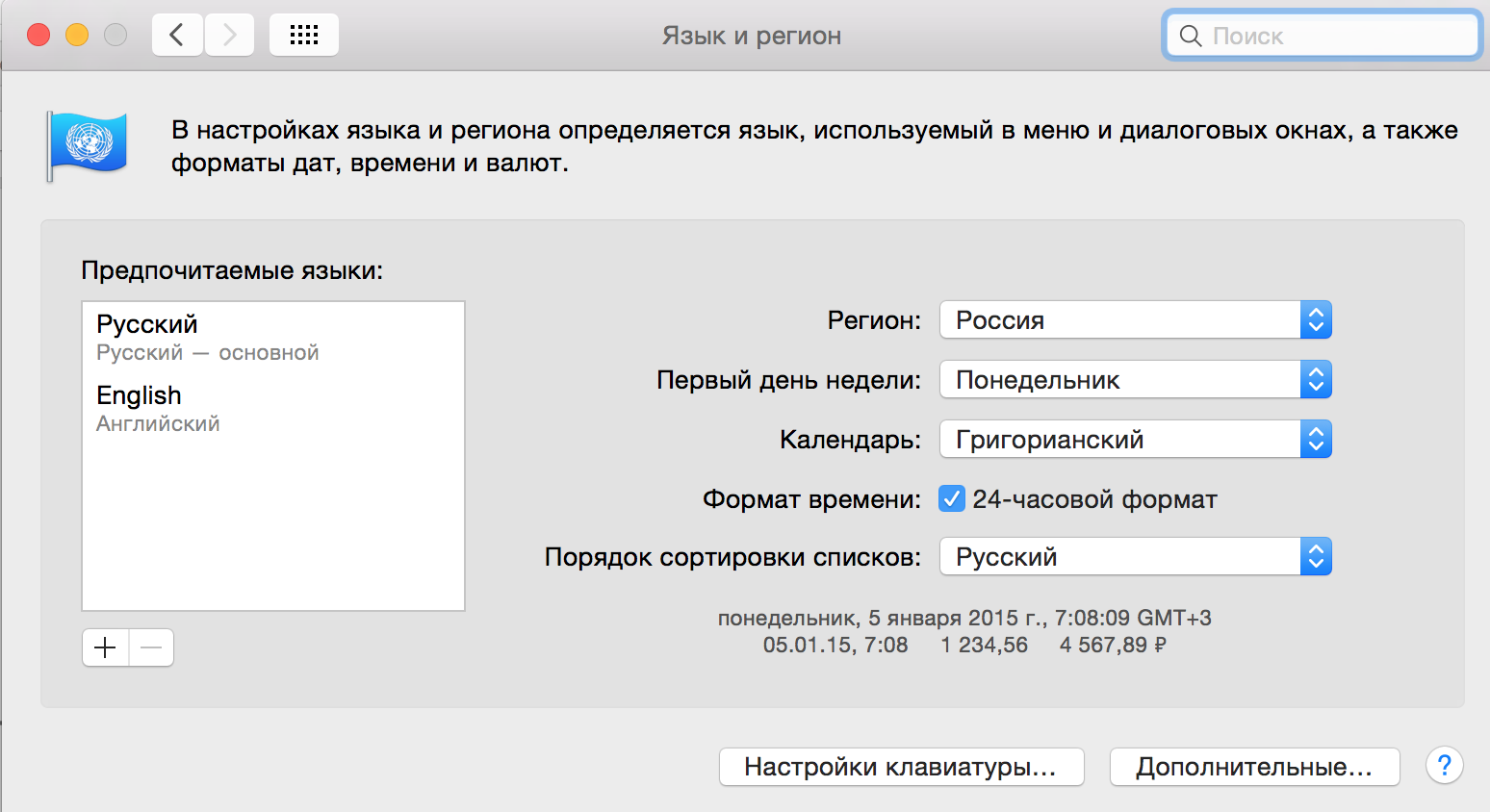
Task: Open help with the question mark button
Action: point(1444,766)
